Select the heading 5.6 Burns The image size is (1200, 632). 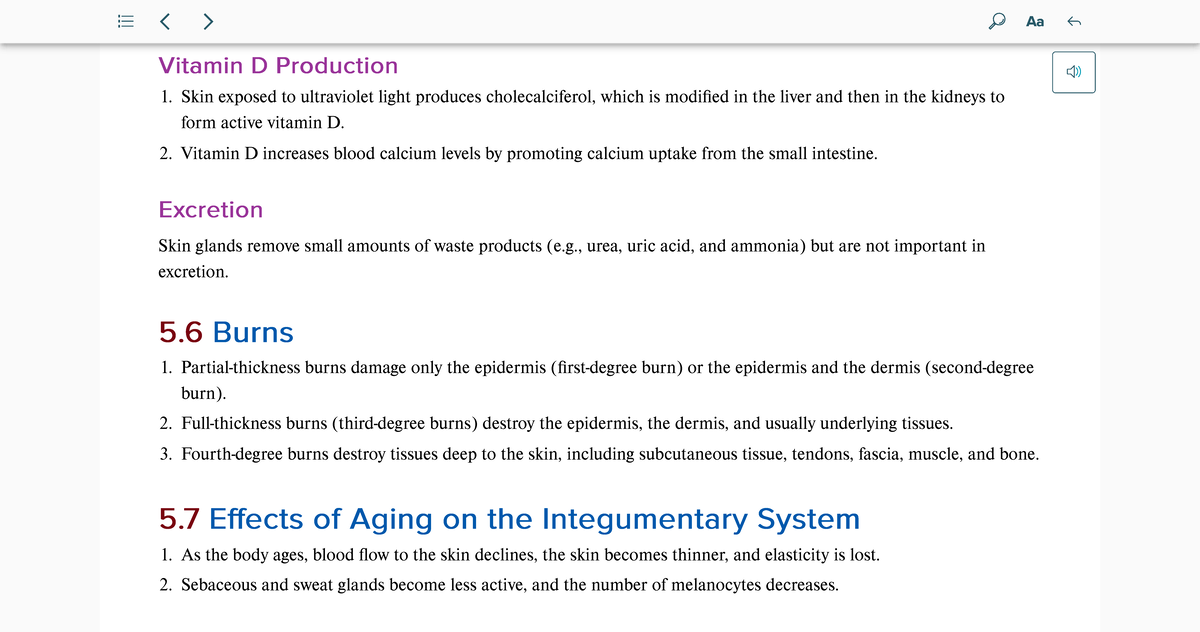point(225,332)
